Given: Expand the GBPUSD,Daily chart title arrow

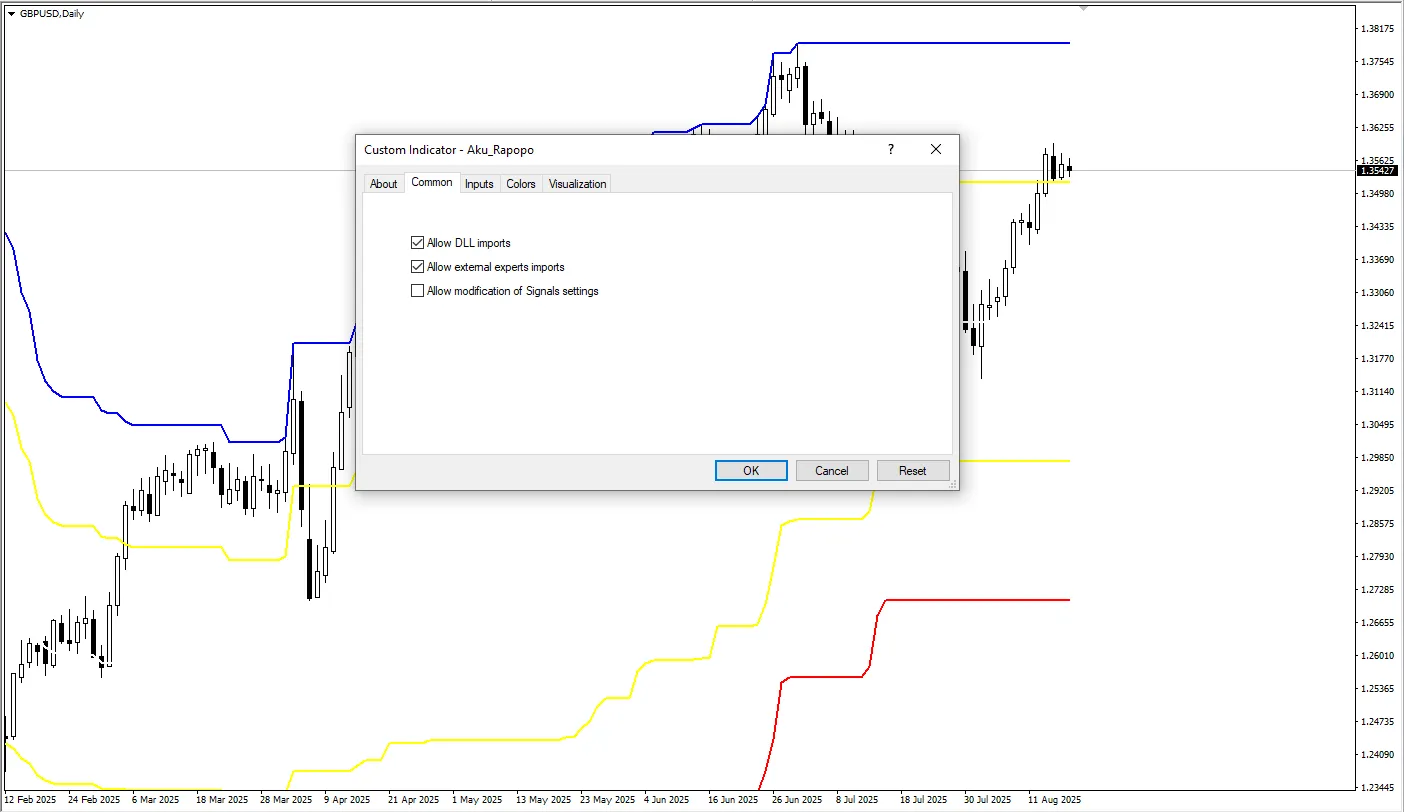Looking at the screenshot, I should point(11,13).
